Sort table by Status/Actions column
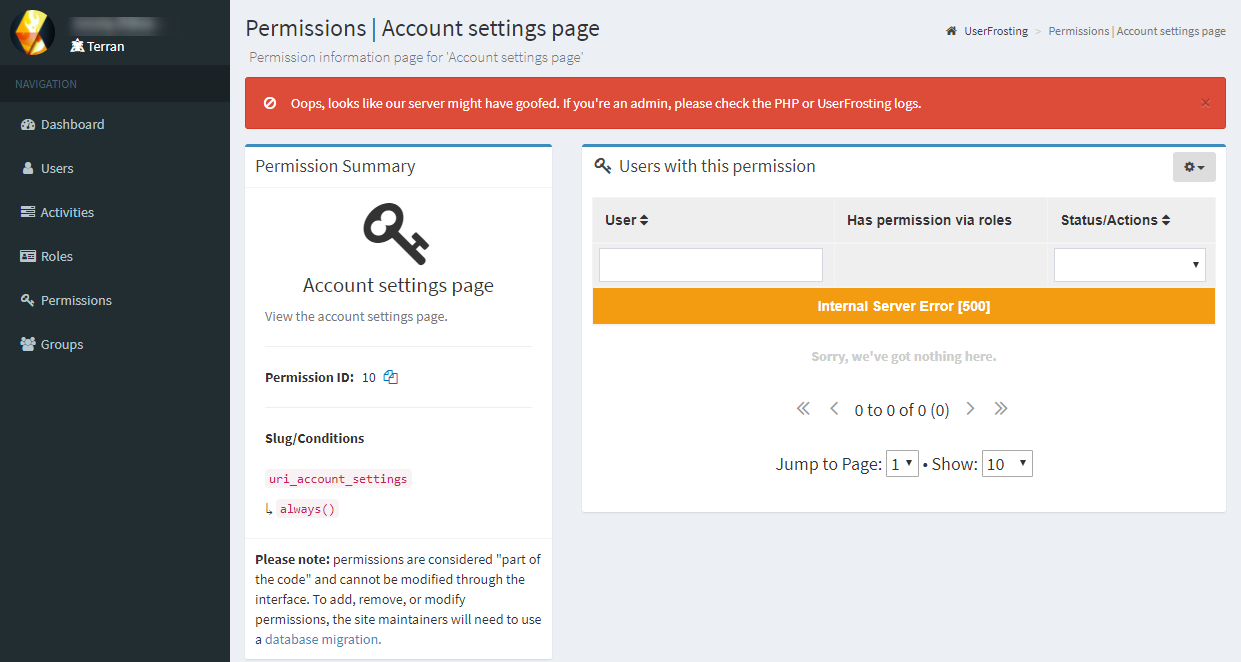The image size is (1241, 662). point(1115,220)
